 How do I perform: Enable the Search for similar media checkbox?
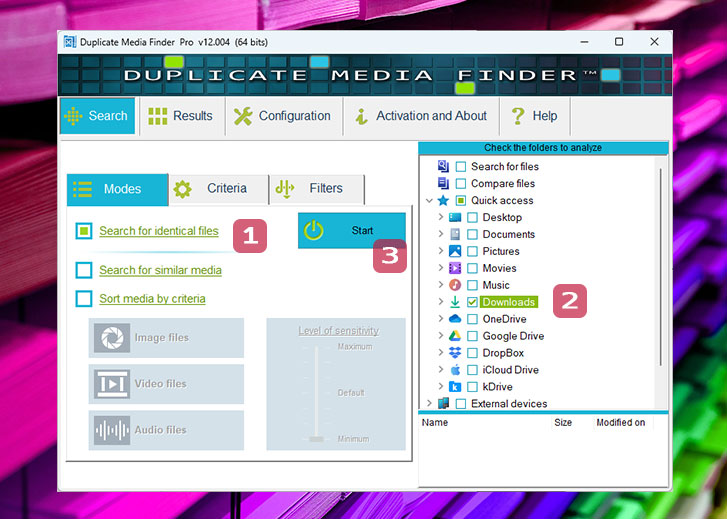tap(84, 270)
